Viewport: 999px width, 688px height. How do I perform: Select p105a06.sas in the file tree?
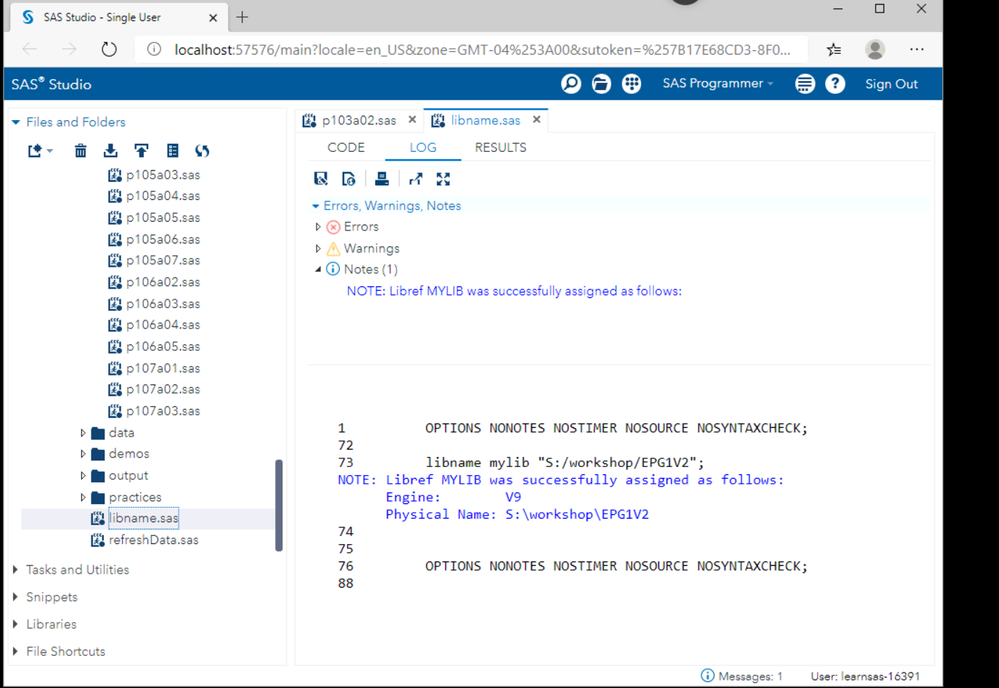(163, 240)
